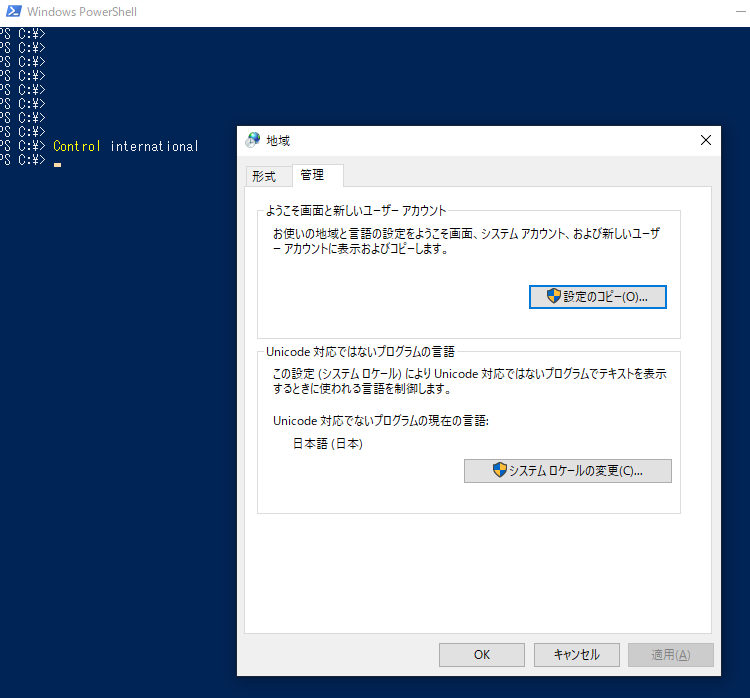Open 設定のコピー(O)... settings
Viewport: 750px width, 698px height.
pos(597,297)
